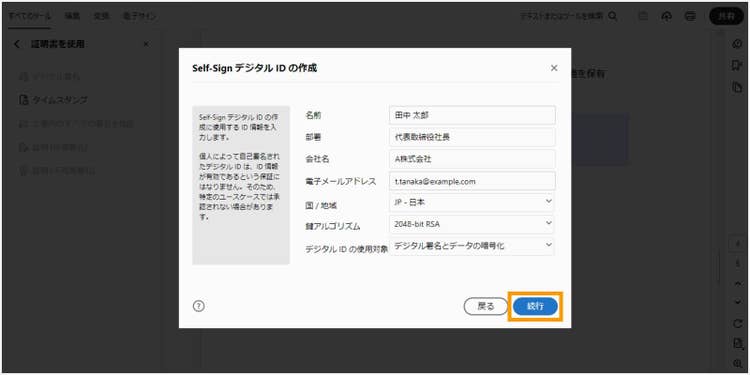Viewport: 750px width, 375px height.
Task: Select タイムスタンプ in the side panel
Action: point(53,100)
